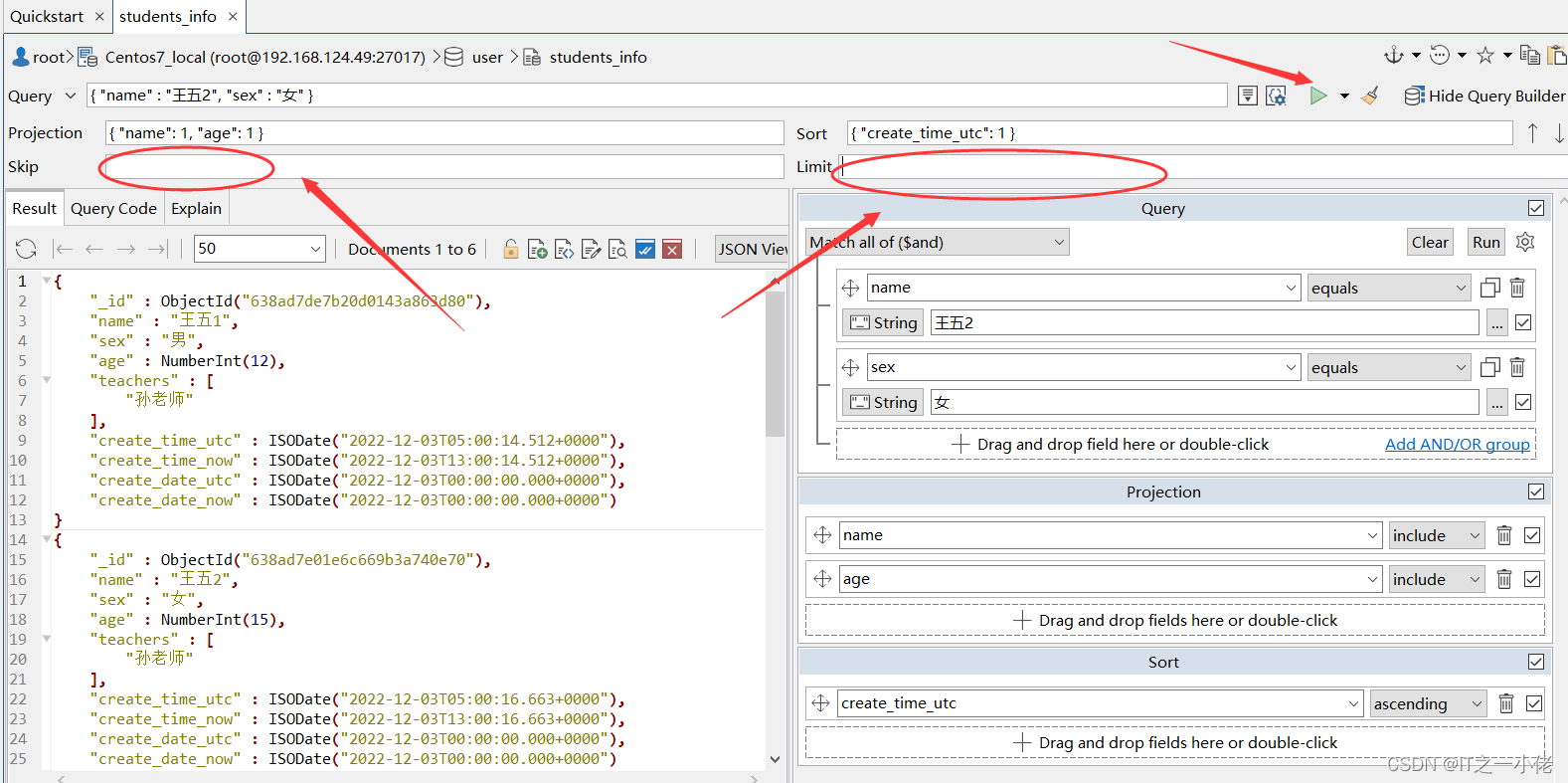Select the students_info tab
This screenshot has height=783, width=1568.
point(168,16)
